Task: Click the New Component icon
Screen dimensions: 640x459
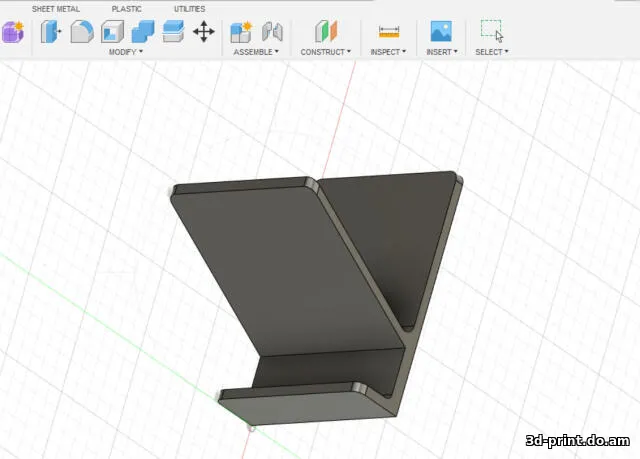Action: click(242, 32)
